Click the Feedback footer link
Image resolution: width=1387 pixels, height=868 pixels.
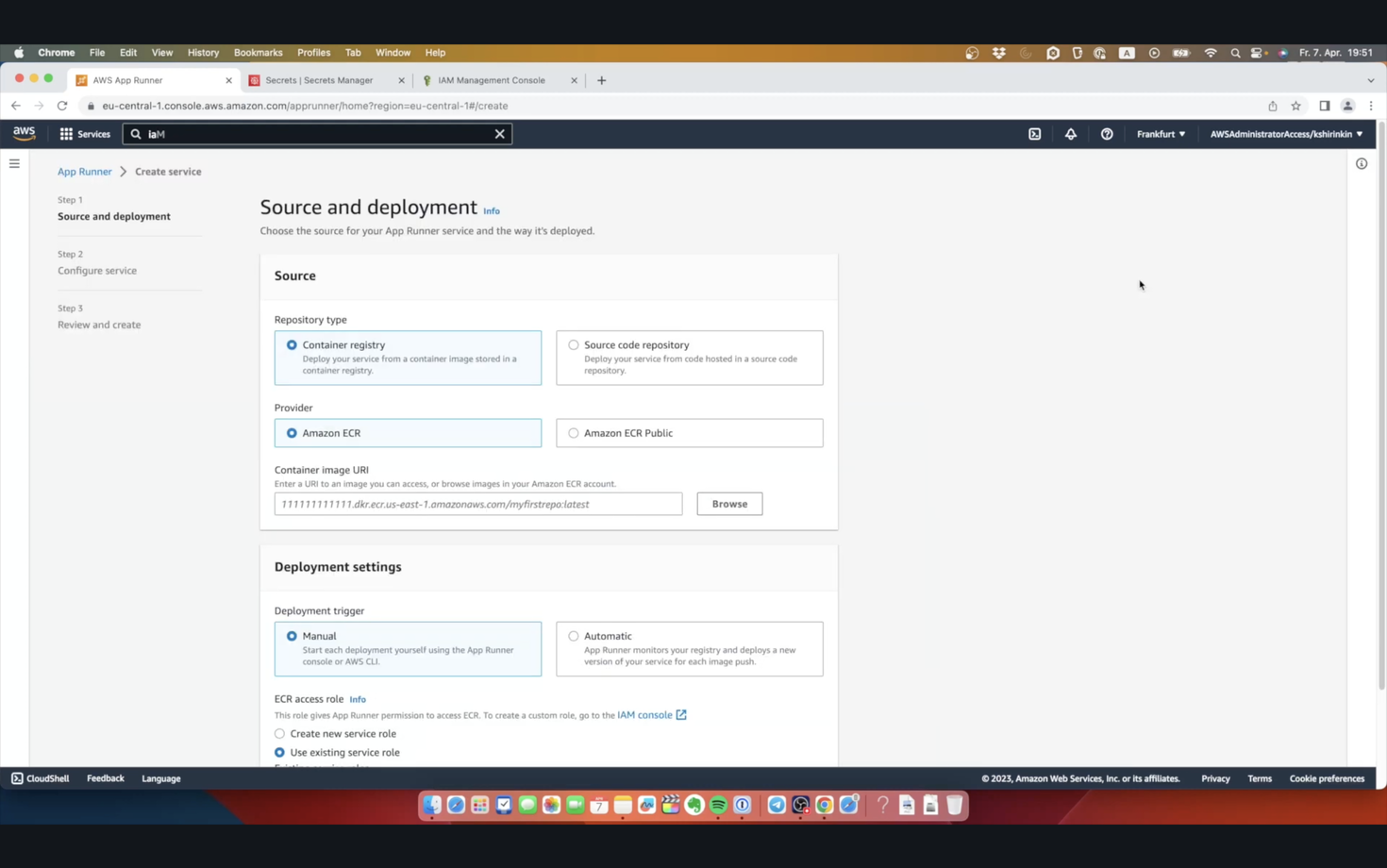pyautogui.click(x=106, y=778)
